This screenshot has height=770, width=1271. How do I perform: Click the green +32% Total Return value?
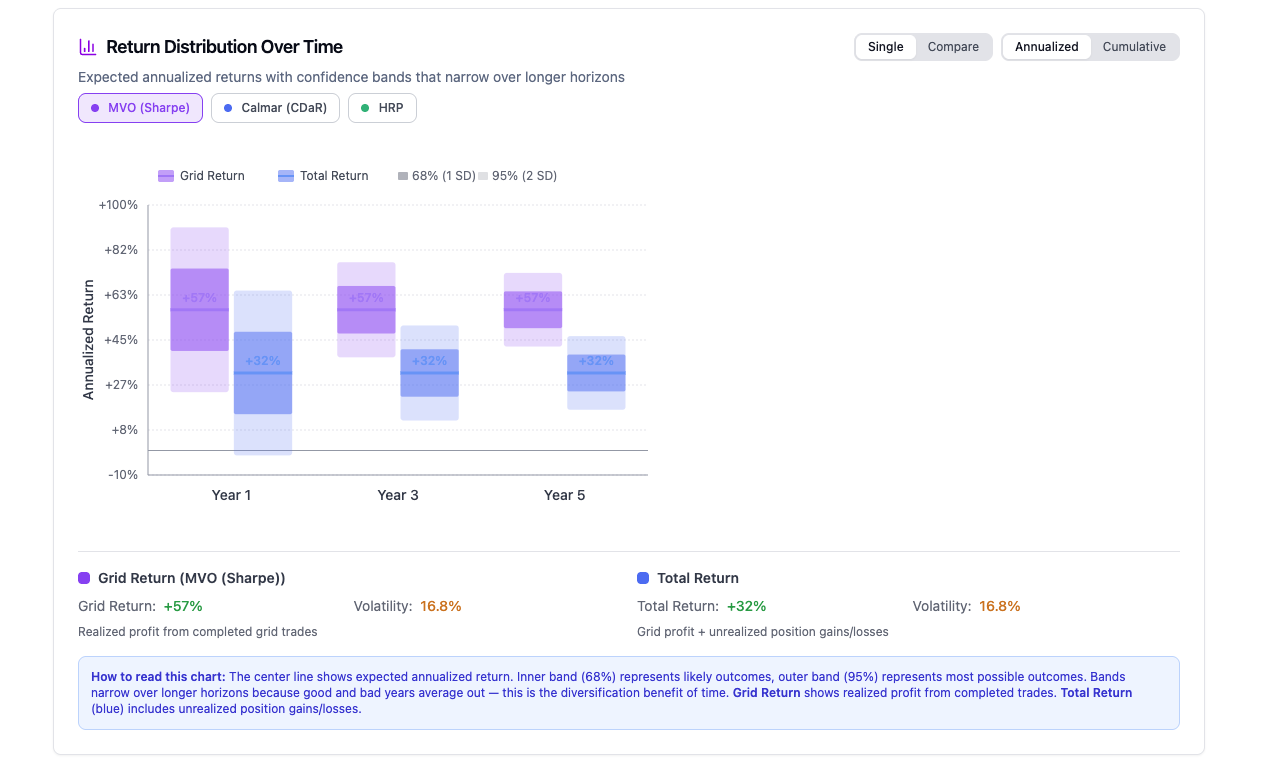[x=746, y=606]
